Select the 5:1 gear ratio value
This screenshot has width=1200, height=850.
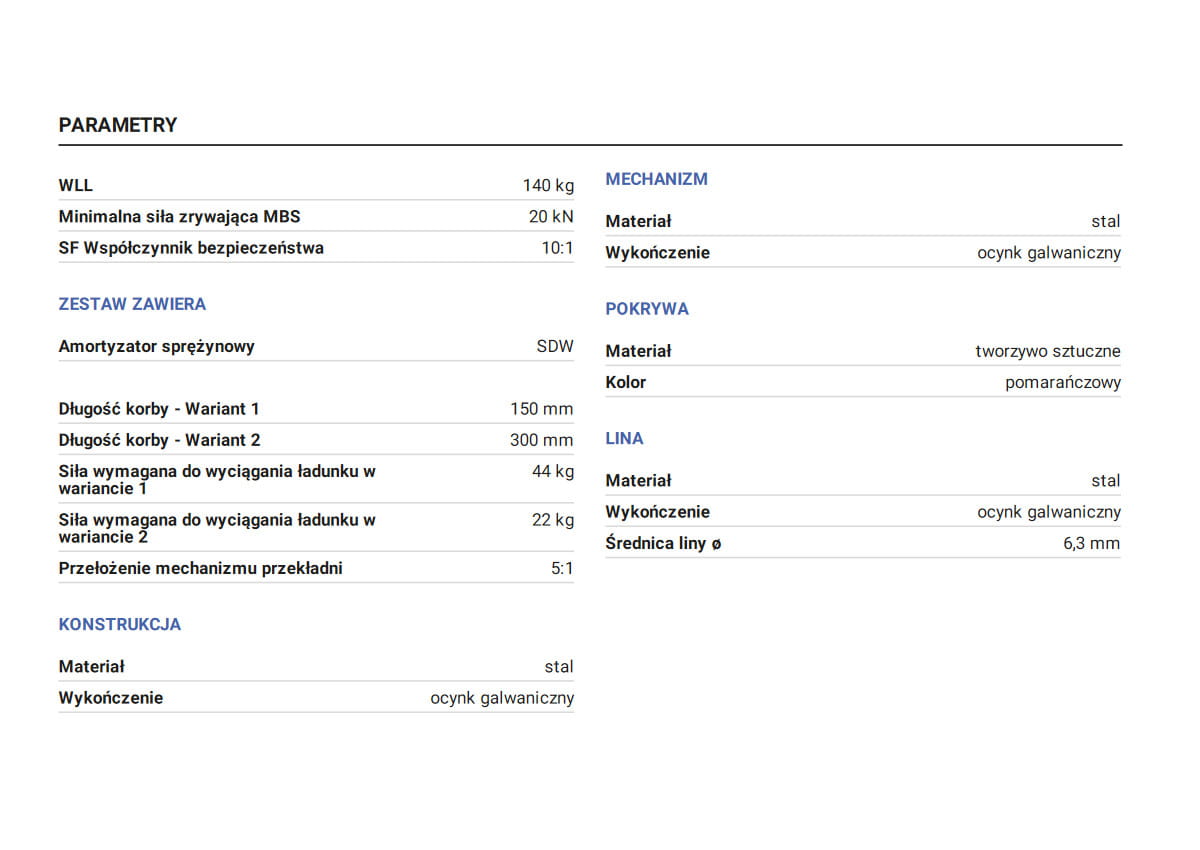click(x=562, y=568)
